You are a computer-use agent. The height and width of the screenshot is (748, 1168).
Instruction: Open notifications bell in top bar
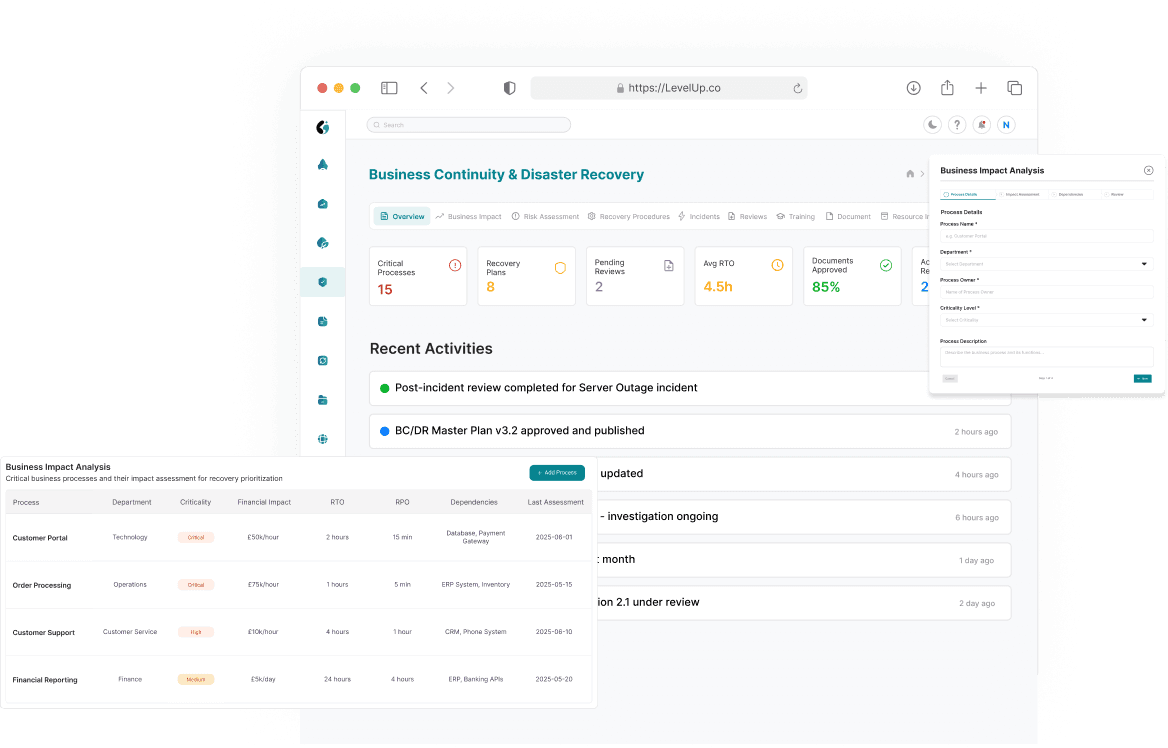pyautogui.click(x=982, y=125)
